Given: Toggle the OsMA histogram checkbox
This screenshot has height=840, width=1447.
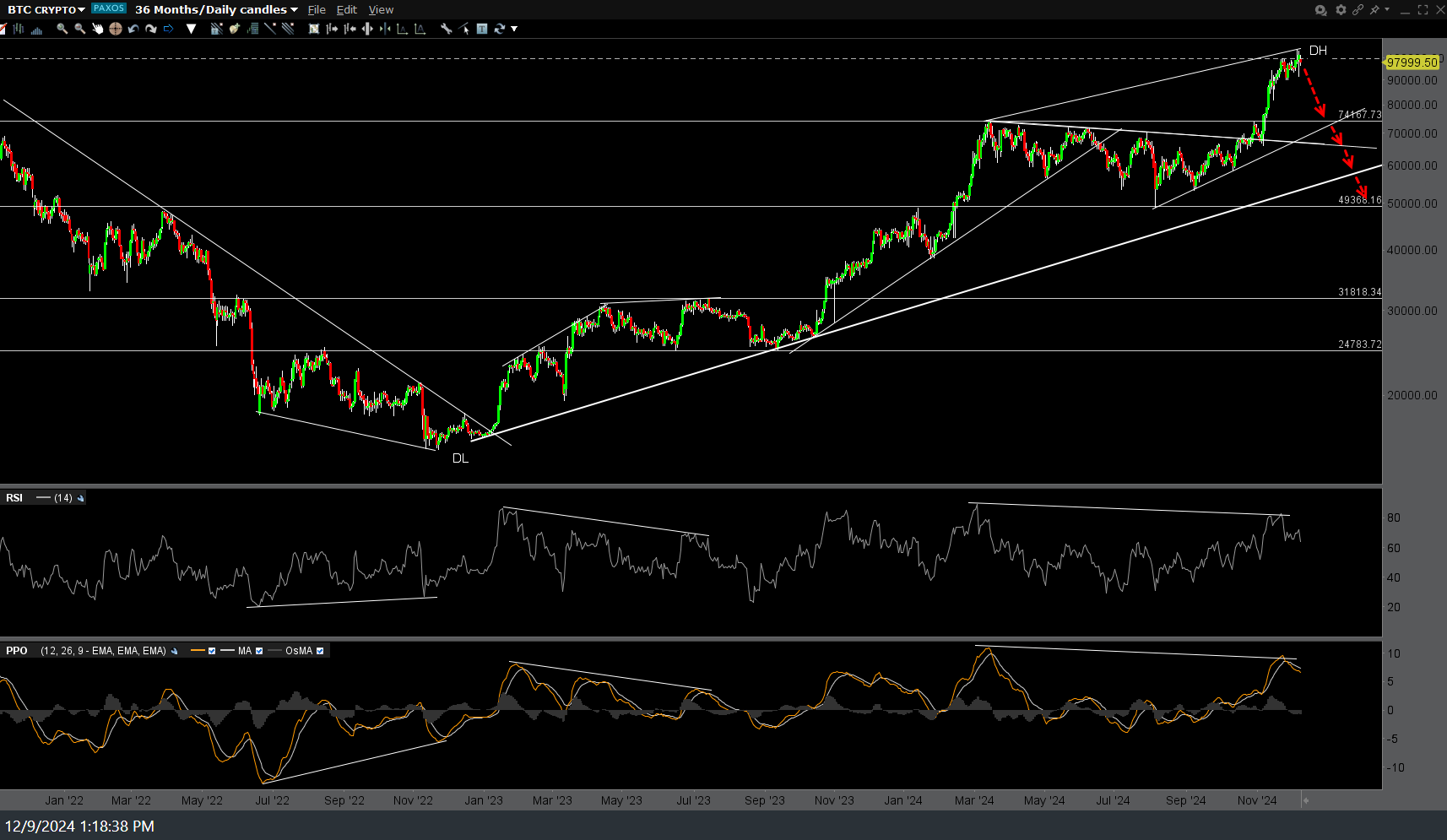Looking at the screenshot, I should click(x=320, y=651).
